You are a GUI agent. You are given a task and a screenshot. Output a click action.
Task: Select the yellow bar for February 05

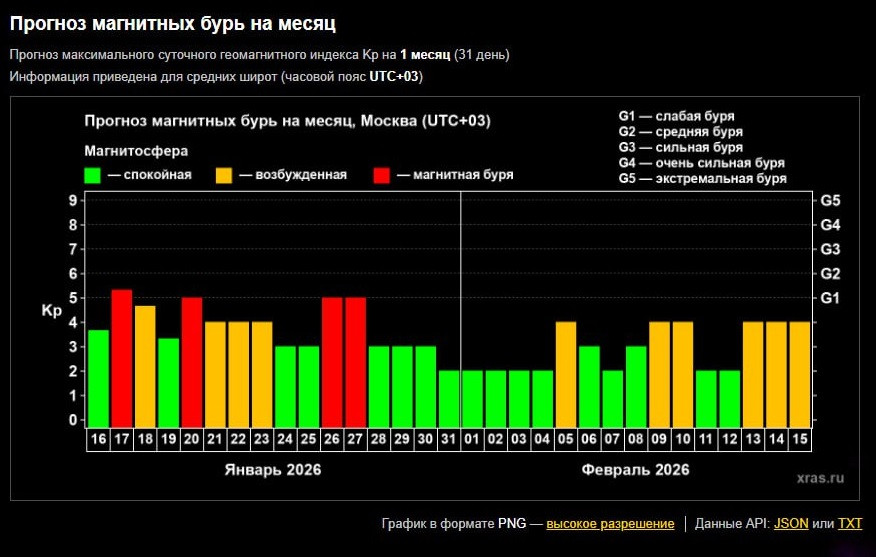[x=566, y=373]
